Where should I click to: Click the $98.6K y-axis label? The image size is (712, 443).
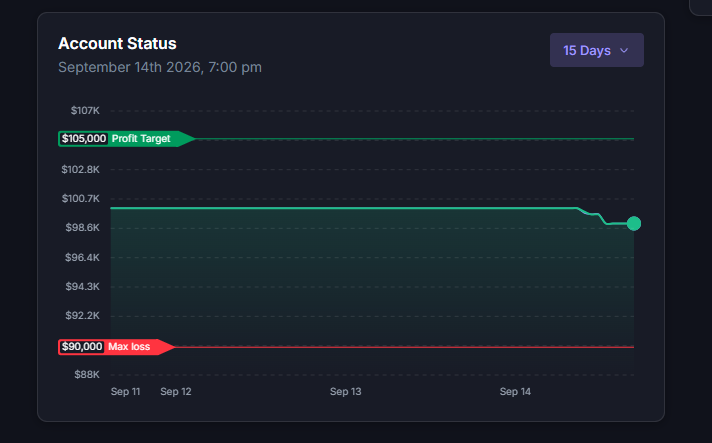pos(83,227)
